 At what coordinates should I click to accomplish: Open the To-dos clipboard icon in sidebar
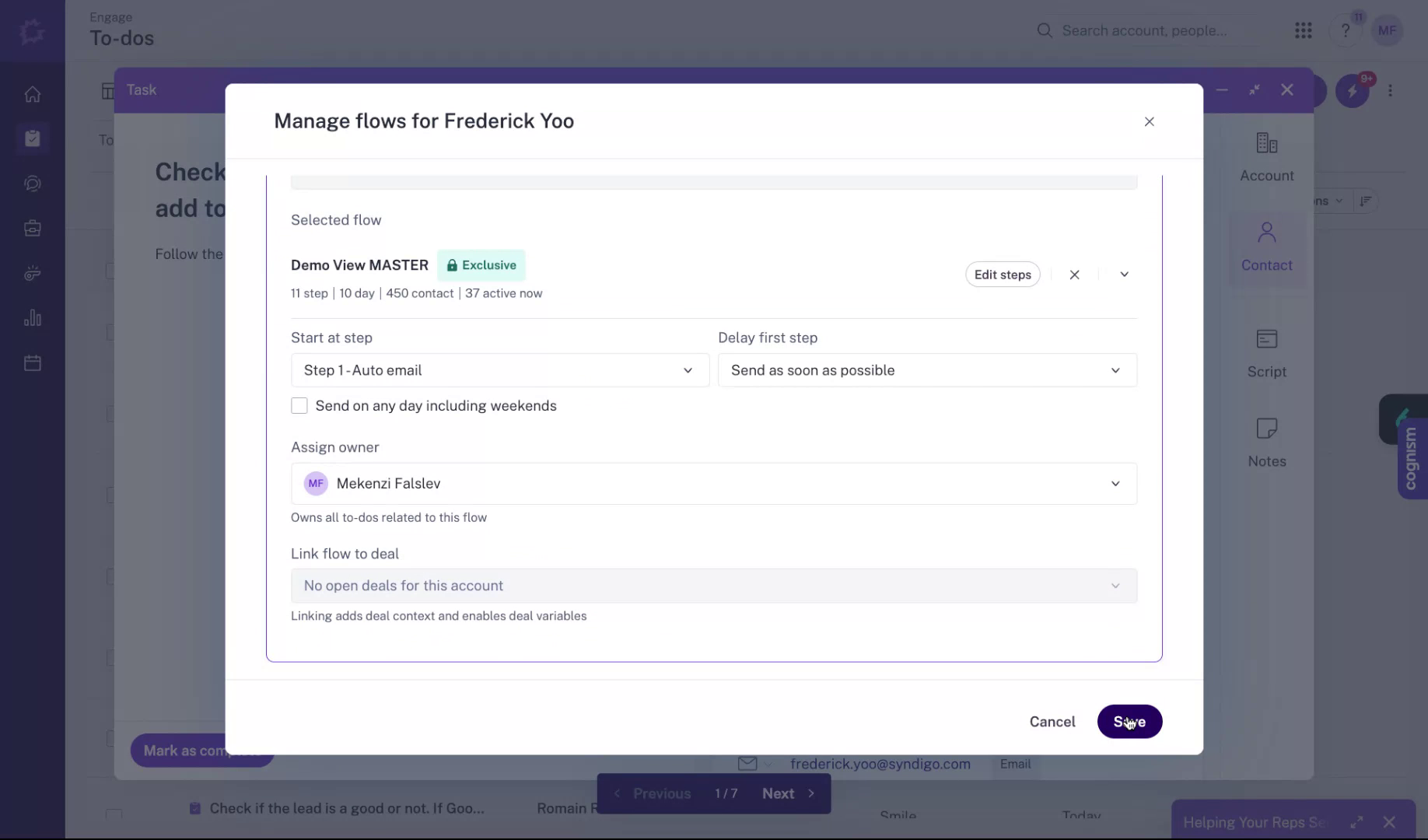tap(32, 138)
